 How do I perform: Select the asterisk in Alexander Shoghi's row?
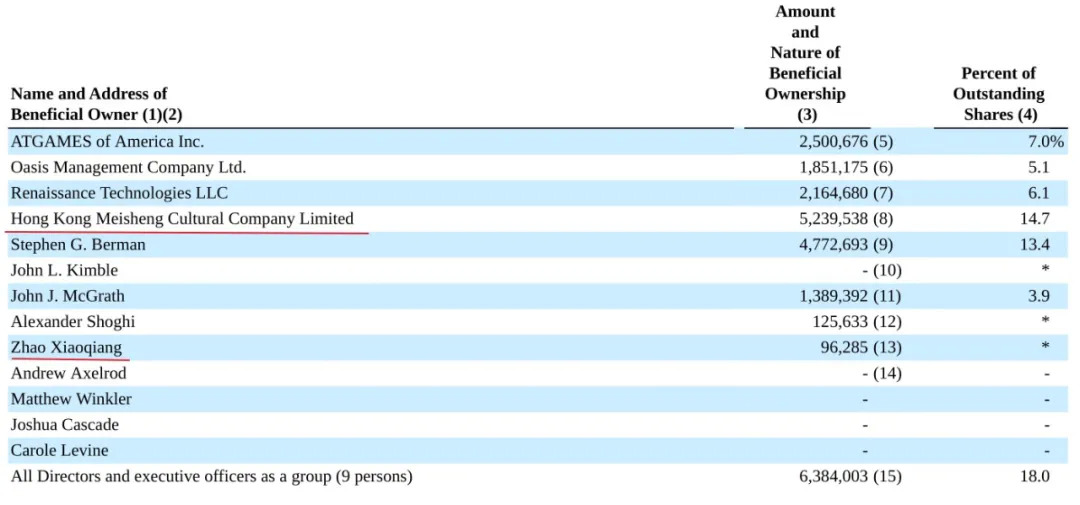[1046, 321]
